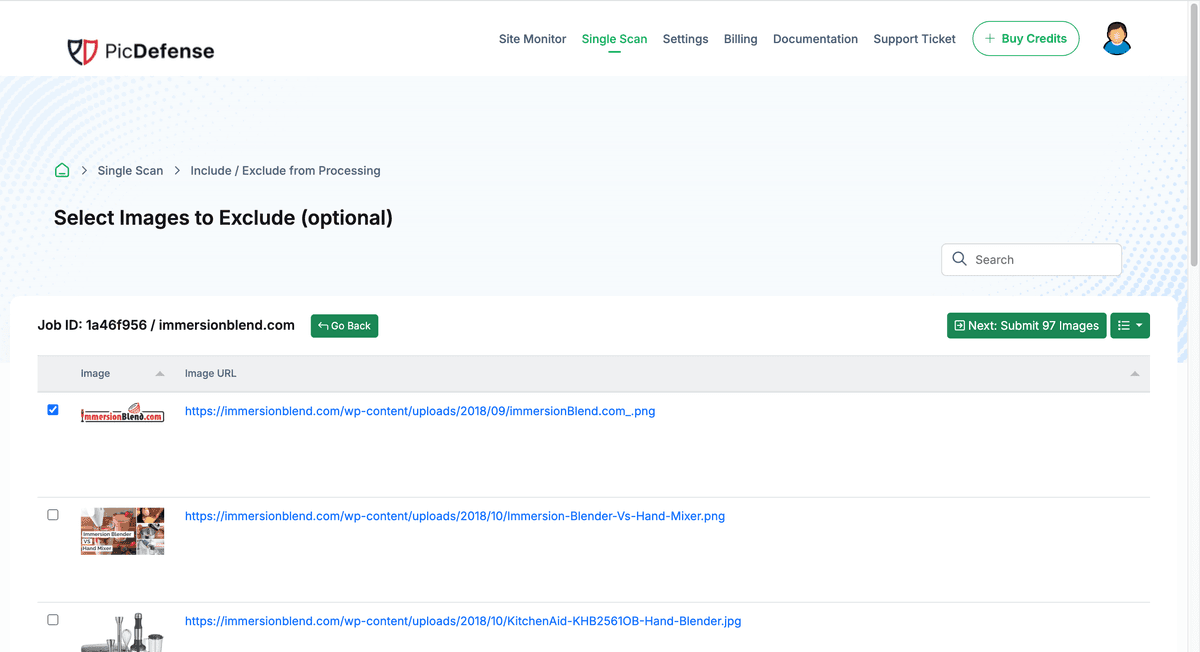
Task: Open the Site Monitor page
Action: tap(533, 39)
